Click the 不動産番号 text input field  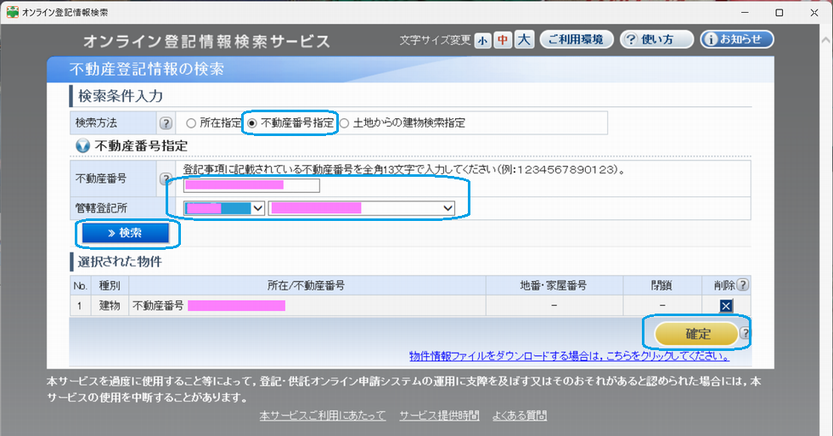pos(251,185)
